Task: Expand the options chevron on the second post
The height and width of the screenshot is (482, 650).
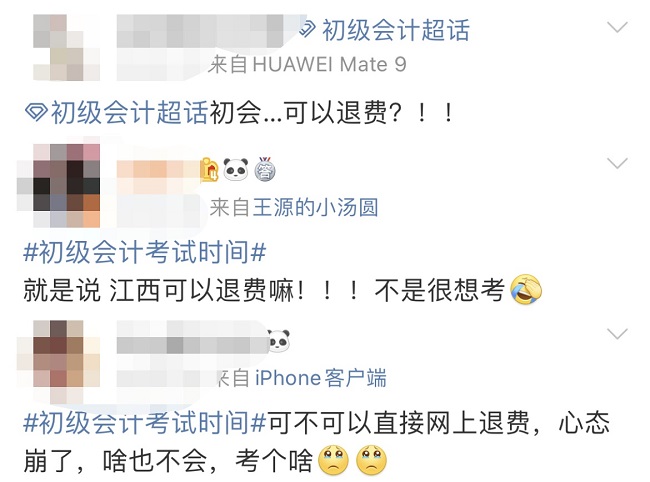Action: pos(617,163)
